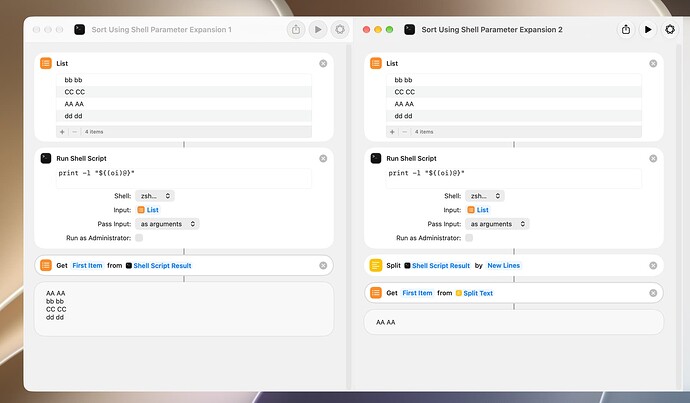Remove the Split text action in Expansion 2
The height and width of the screenshot is (403, 690).
pyautogui.click(x=653, y=265)
